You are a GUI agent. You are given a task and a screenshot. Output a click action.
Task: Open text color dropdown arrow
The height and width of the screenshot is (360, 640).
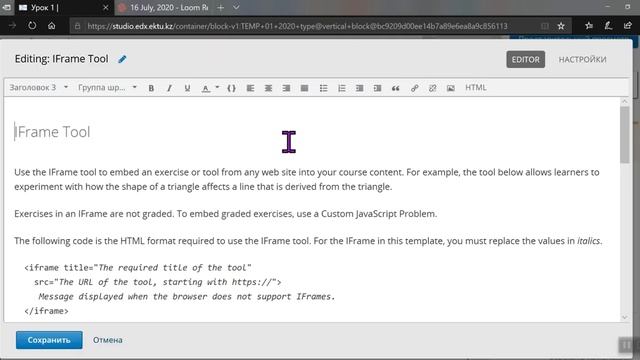click(217, 87)
